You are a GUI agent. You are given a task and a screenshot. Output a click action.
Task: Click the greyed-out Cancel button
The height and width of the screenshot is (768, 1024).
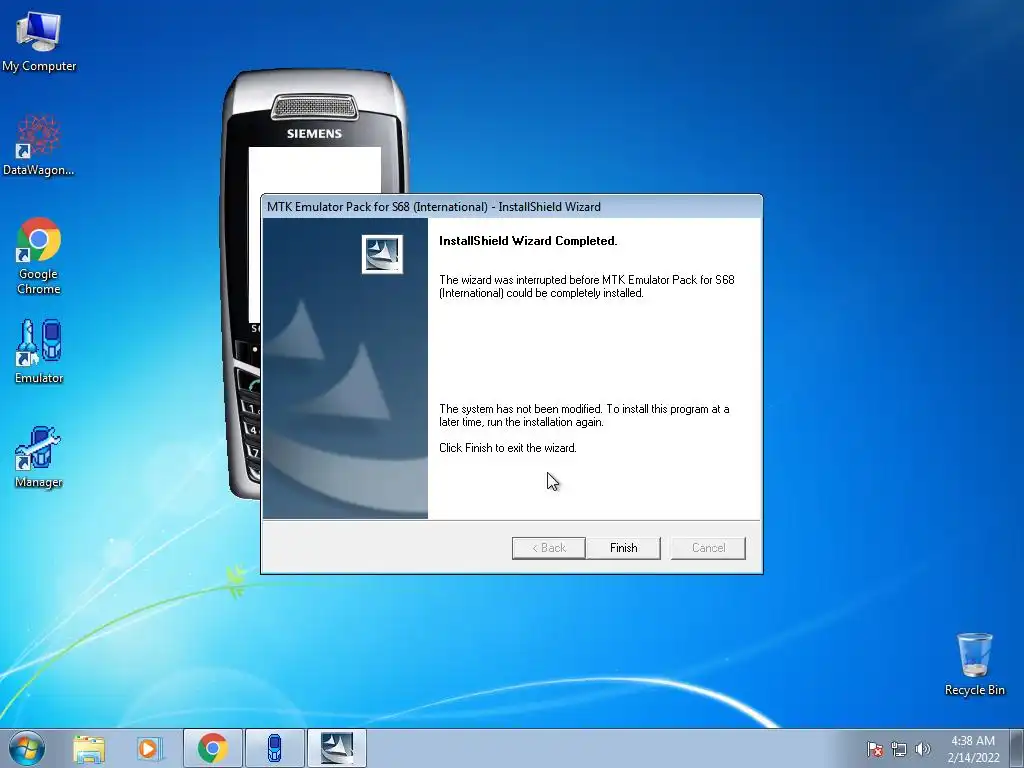708,548
